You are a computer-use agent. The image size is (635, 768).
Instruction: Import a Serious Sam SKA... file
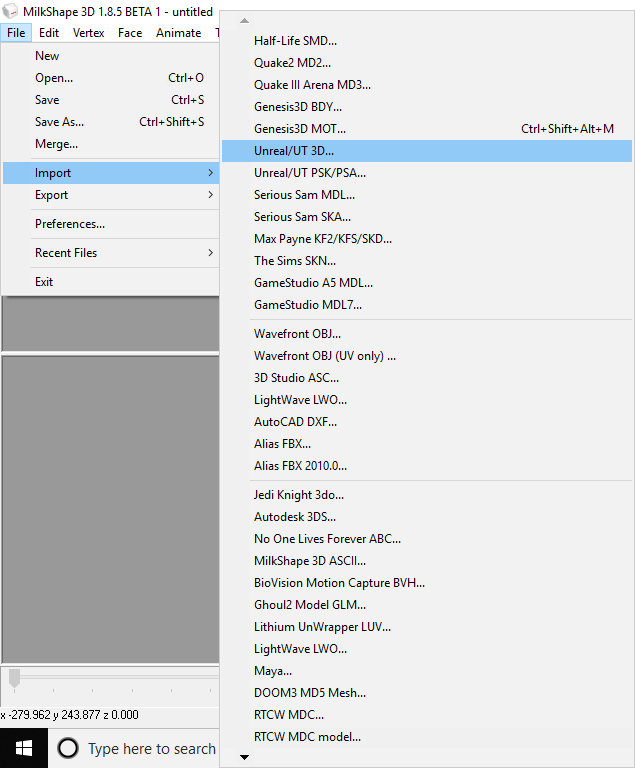(x=427, y=216)
